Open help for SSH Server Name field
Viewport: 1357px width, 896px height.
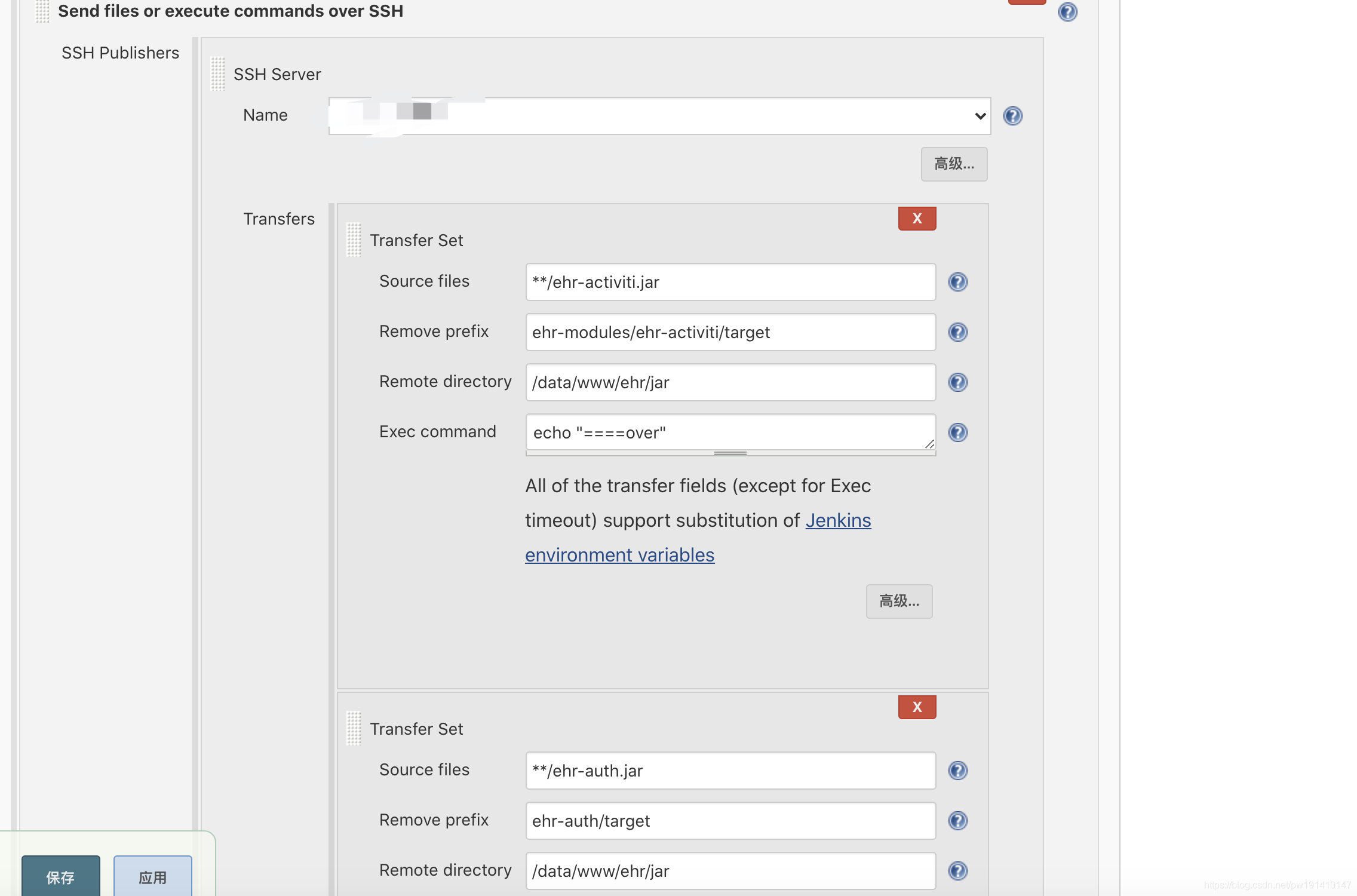pos(1012,116)
